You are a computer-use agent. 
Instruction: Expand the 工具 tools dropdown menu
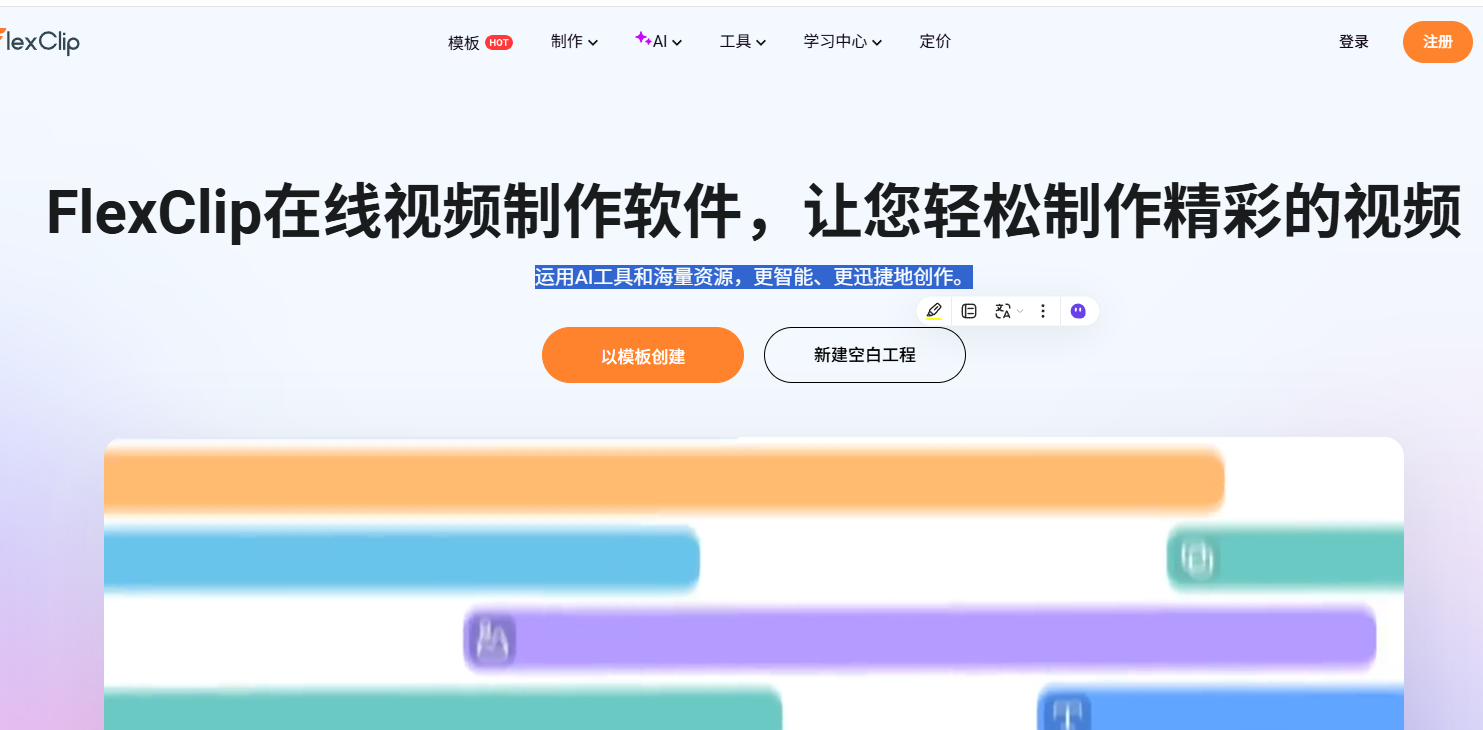(743, 42)
